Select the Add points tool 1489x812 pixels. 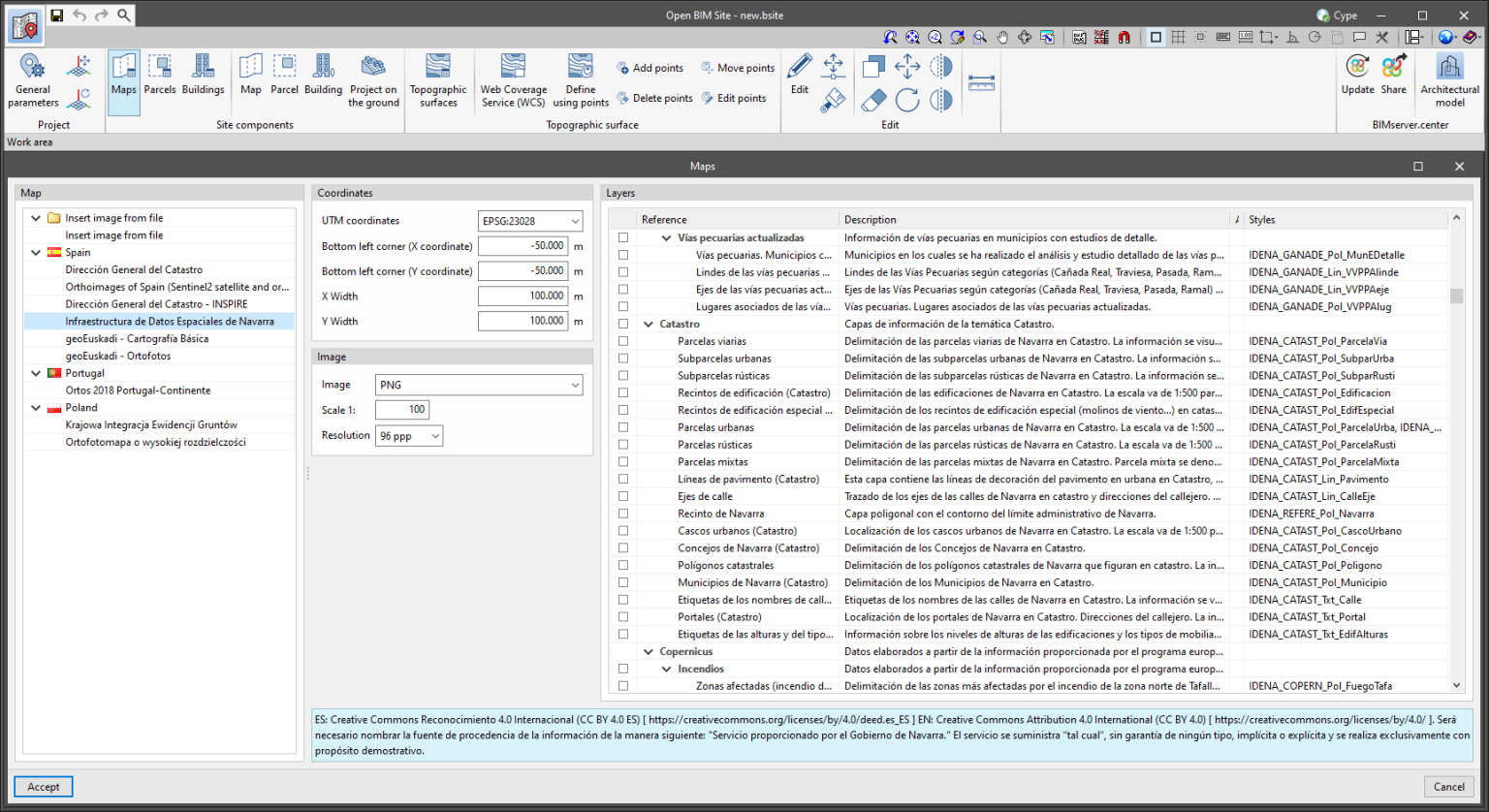(x=650, y=67)
